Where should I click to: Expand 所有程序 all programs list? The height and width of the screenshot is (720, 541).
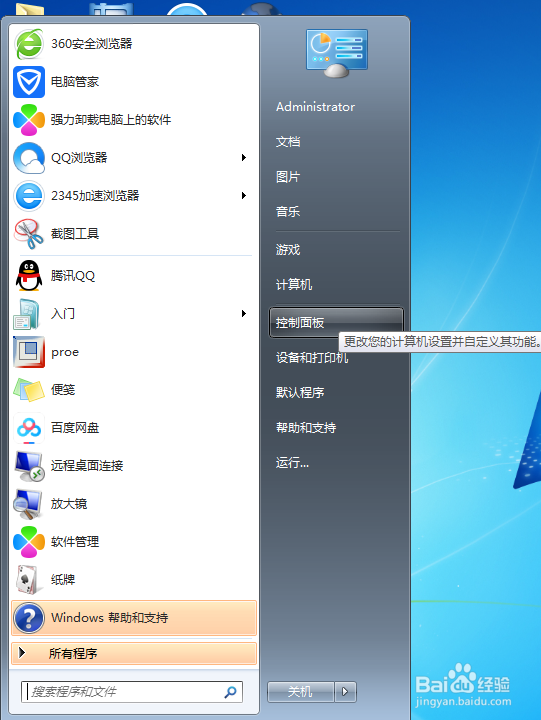coord(134,653)
